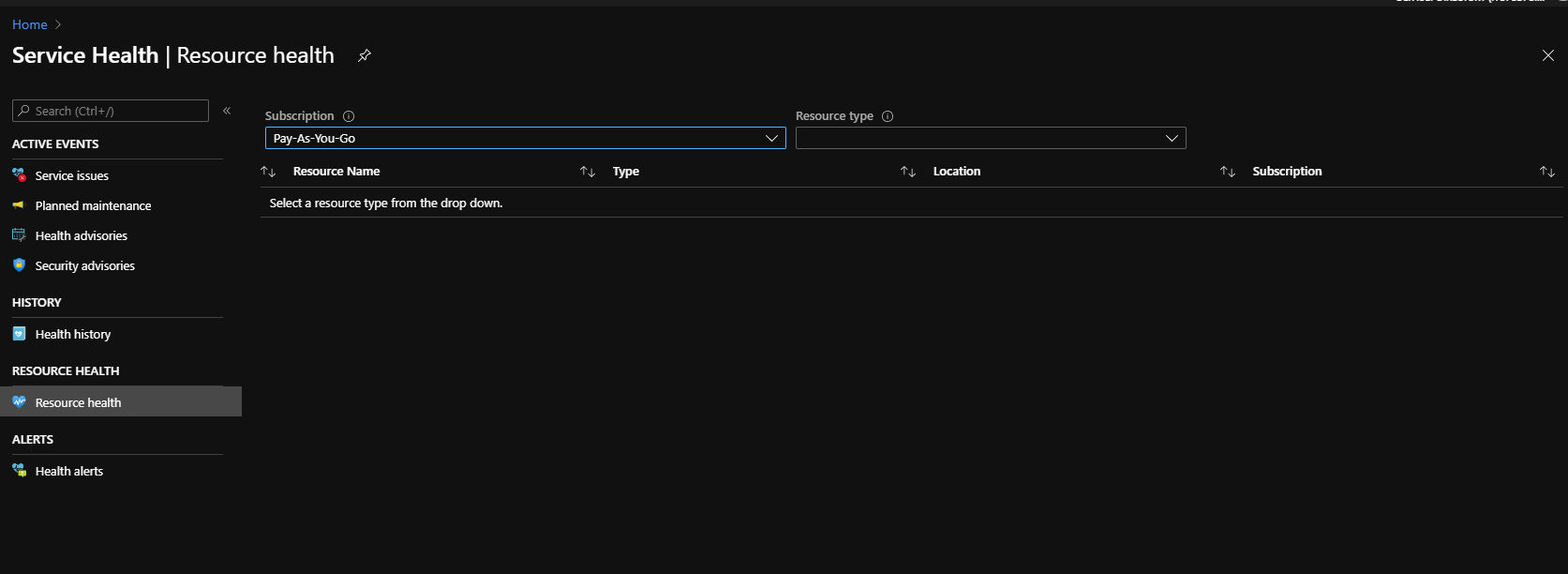Collapse the sidebar with double-chevron icon
The image size is (1568, 574).
(x=227, y=111)
